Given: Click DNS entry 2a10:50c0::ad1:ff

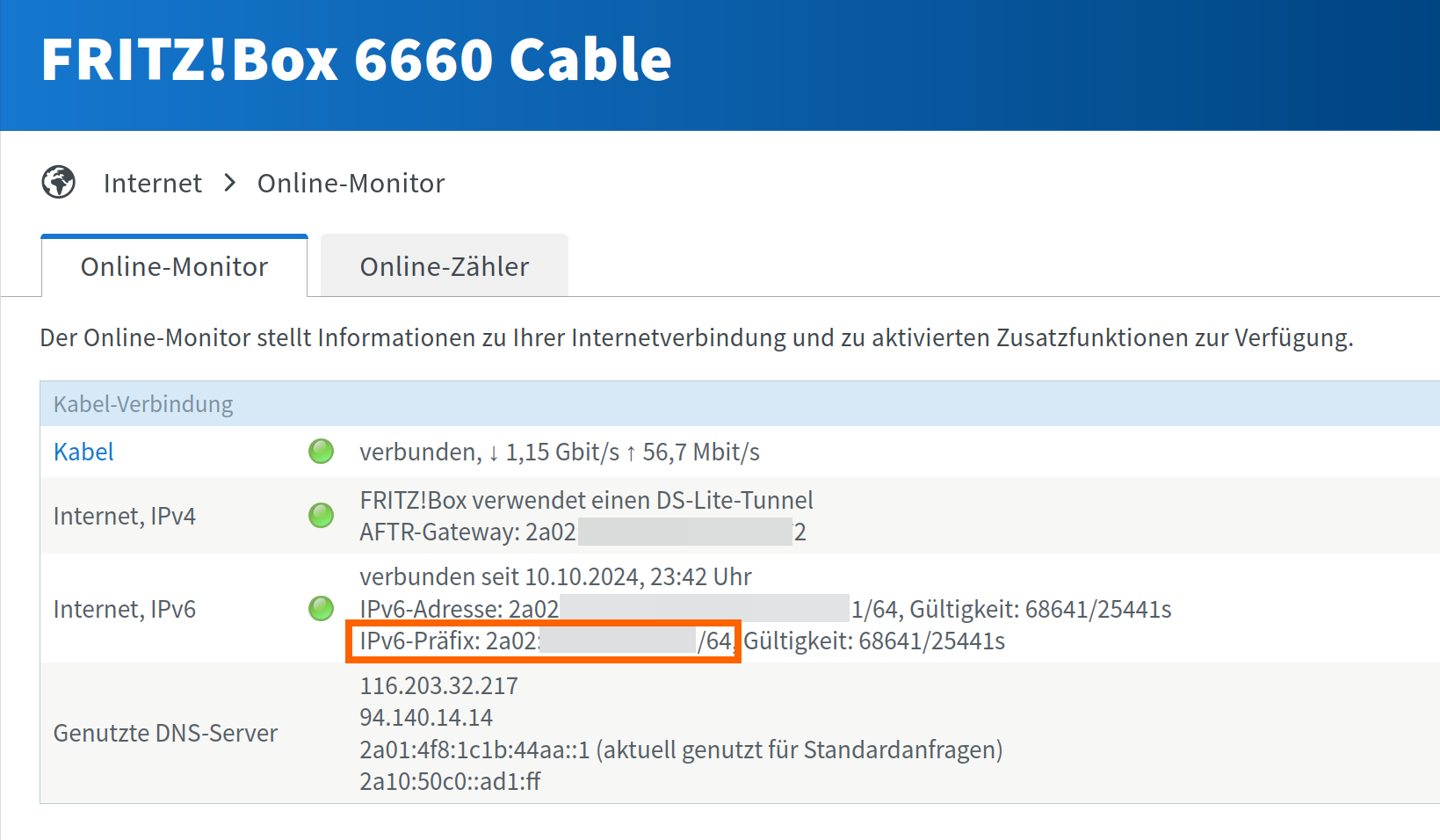Looking at the screenshot, I should point(450,781).
